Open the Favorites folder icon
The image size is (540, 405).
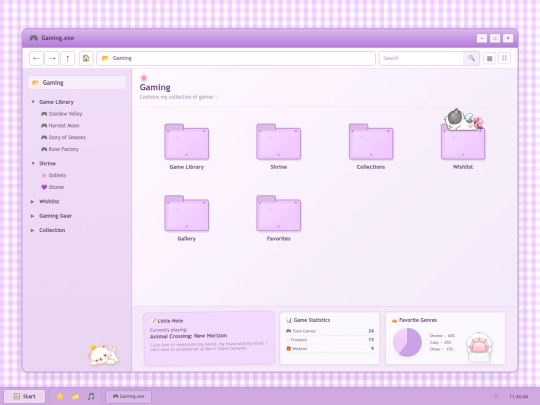click(x=279, y=213)
